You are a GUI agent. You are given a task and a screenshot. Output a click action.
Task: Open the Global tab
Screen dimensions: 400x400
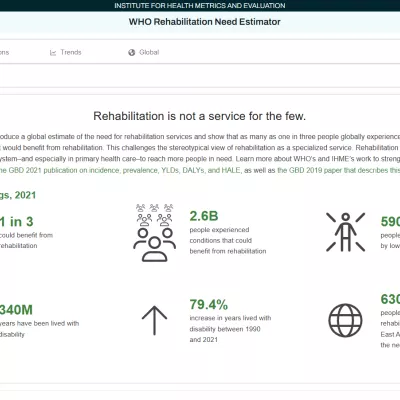144,52
